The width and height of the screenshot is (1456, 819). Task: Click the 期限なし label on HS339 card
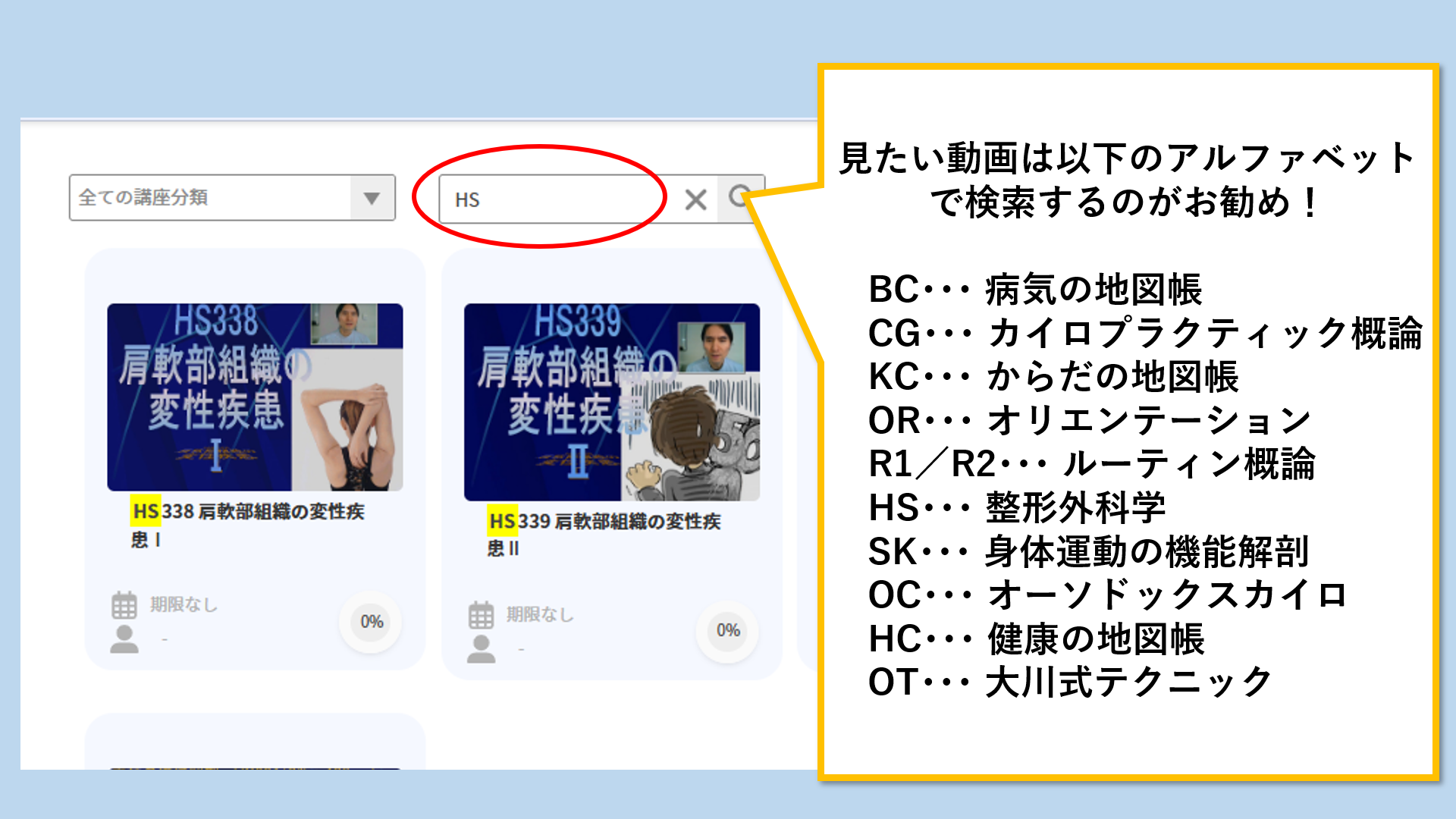540,614
